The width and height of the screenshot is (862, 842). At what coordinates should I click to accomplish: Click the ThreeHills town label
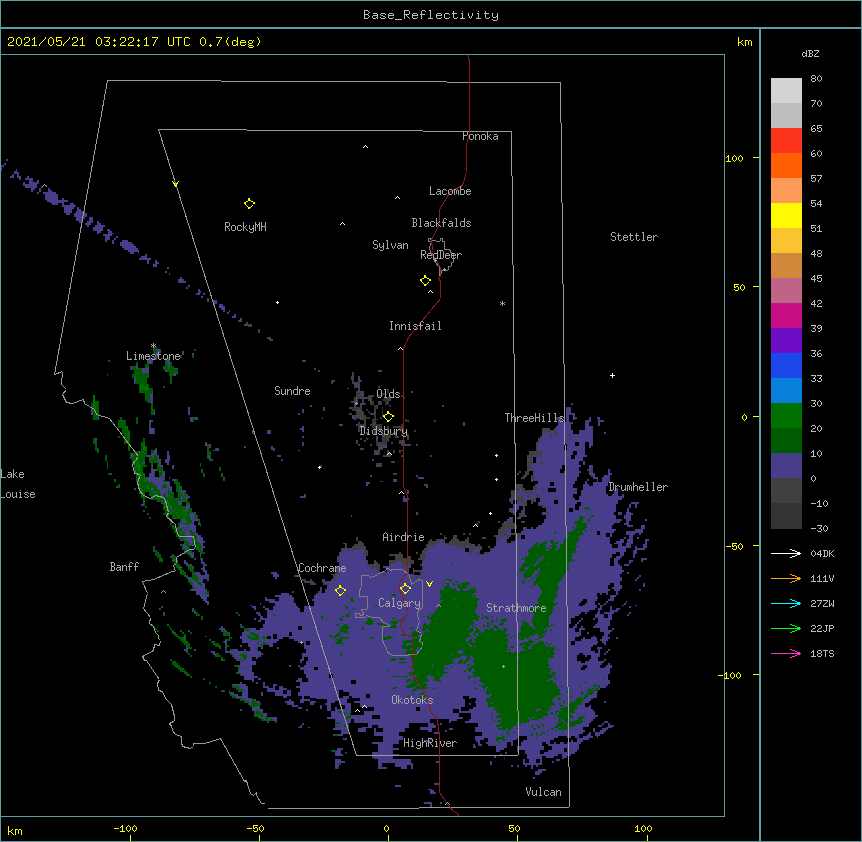coord(534,418)
